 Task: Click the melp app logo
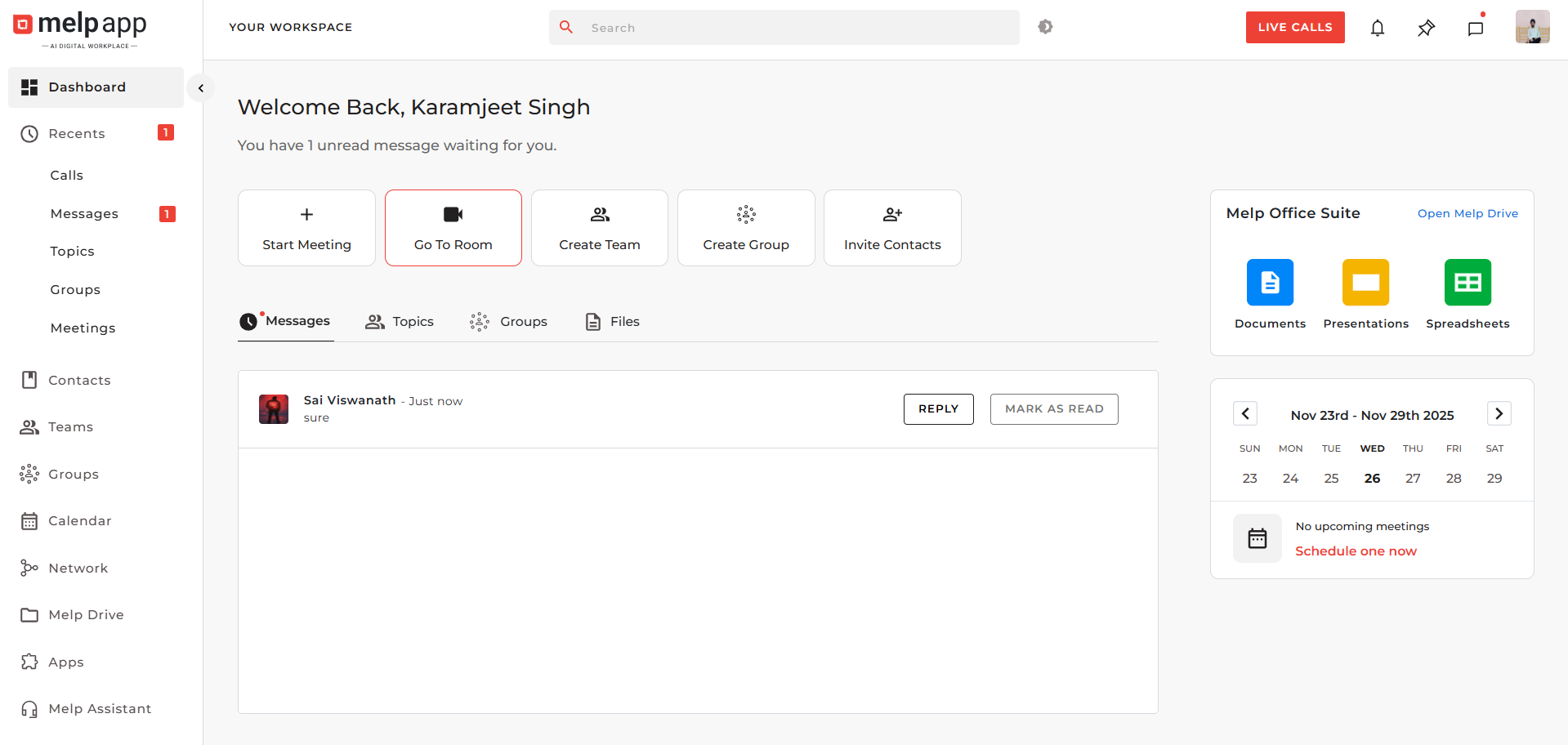click(x=80, y=29)
